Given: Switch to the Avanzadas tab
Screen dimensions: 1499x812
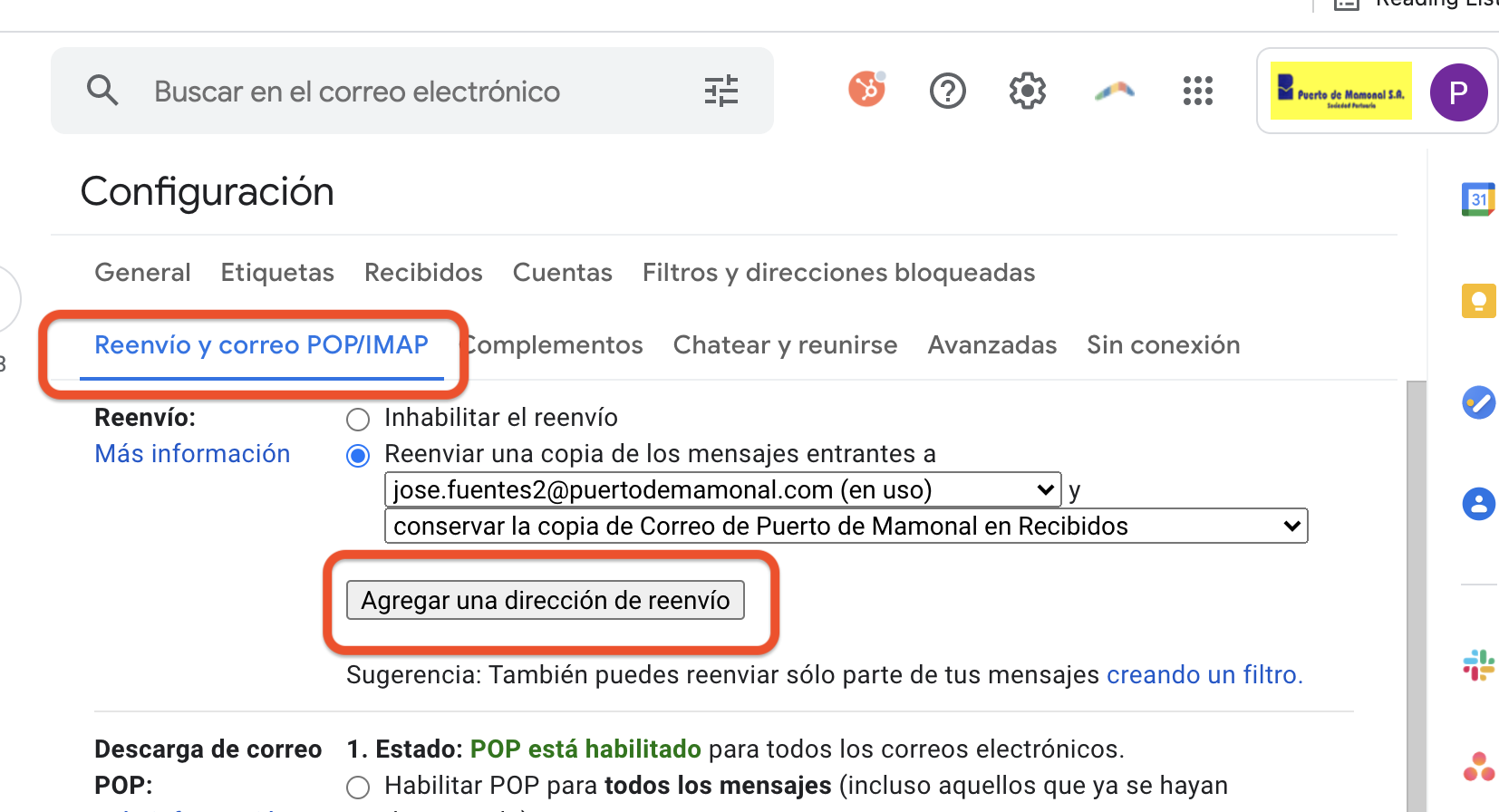Looking at the screenshot, I should (x=992, y=345).
